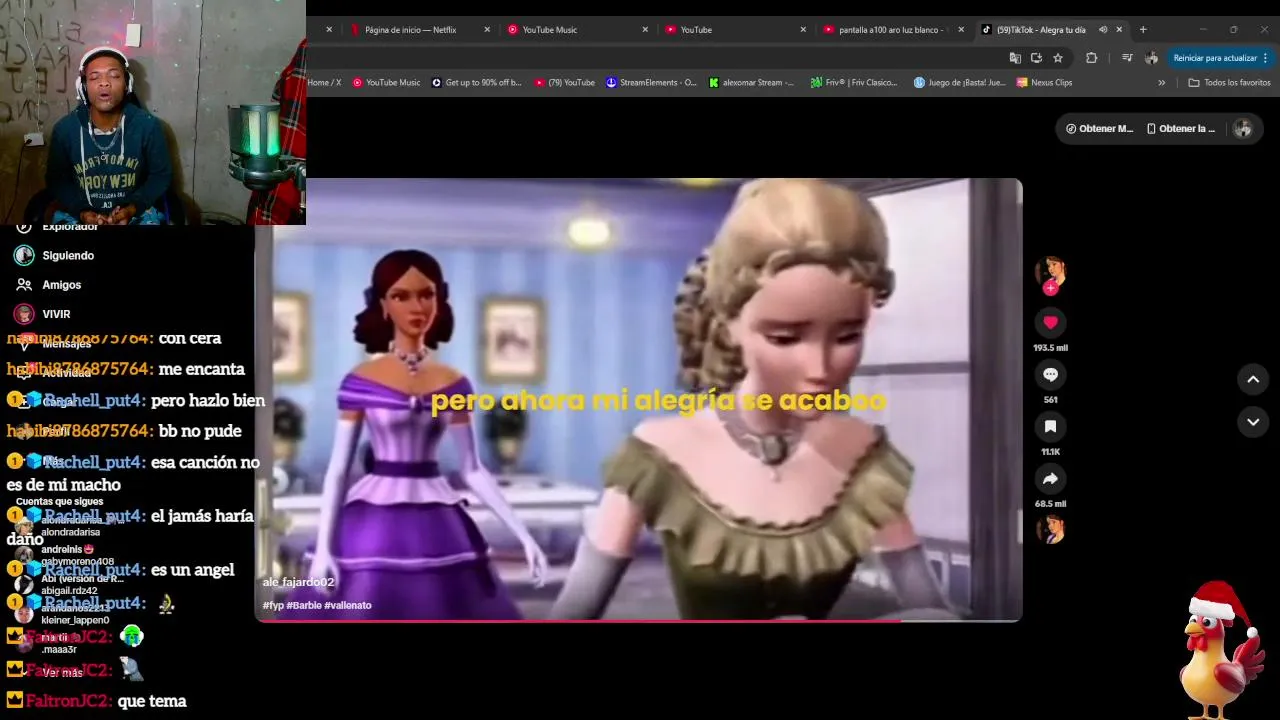
Task: Open Siguiendo in TikTok sidebar
Action: point(55,256)
